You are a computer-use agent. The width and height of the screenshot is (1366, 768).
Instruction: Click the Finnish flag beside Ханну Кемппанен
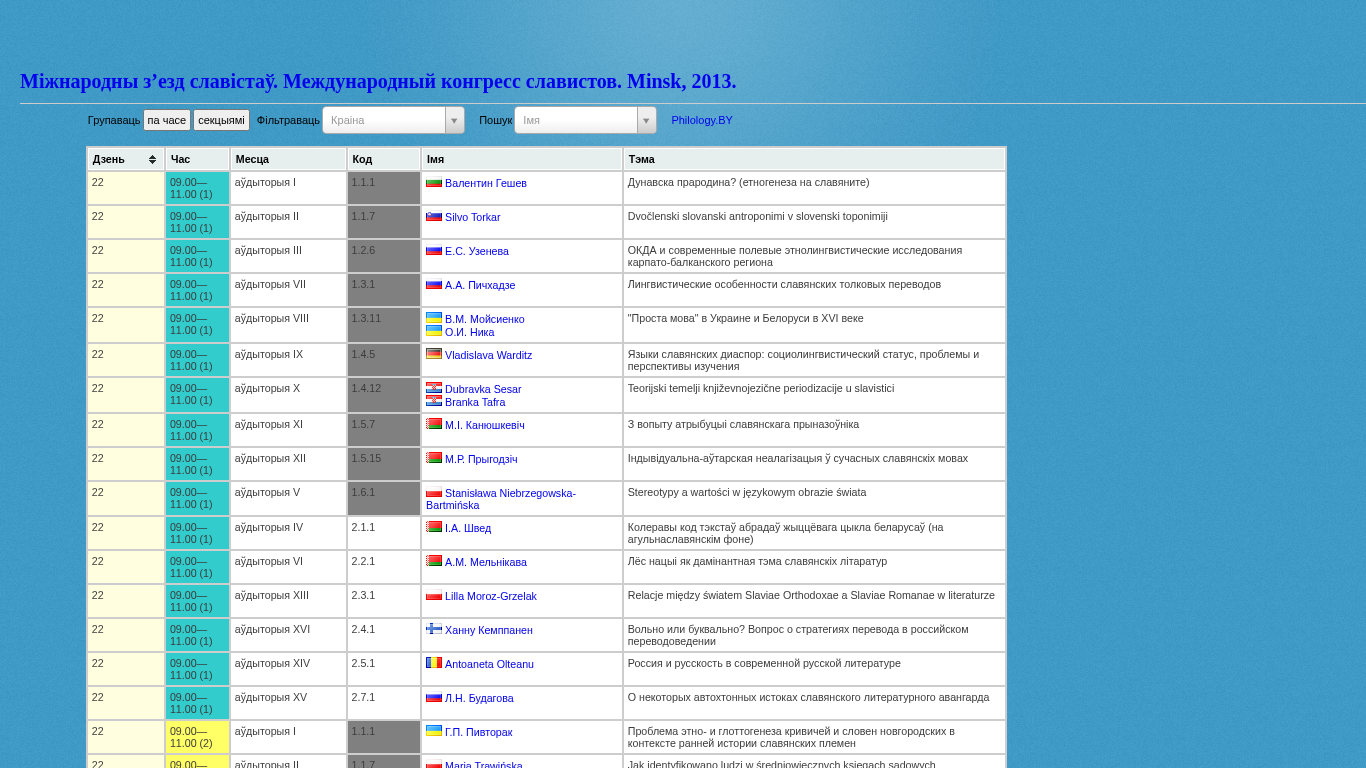tap(433, 629)
